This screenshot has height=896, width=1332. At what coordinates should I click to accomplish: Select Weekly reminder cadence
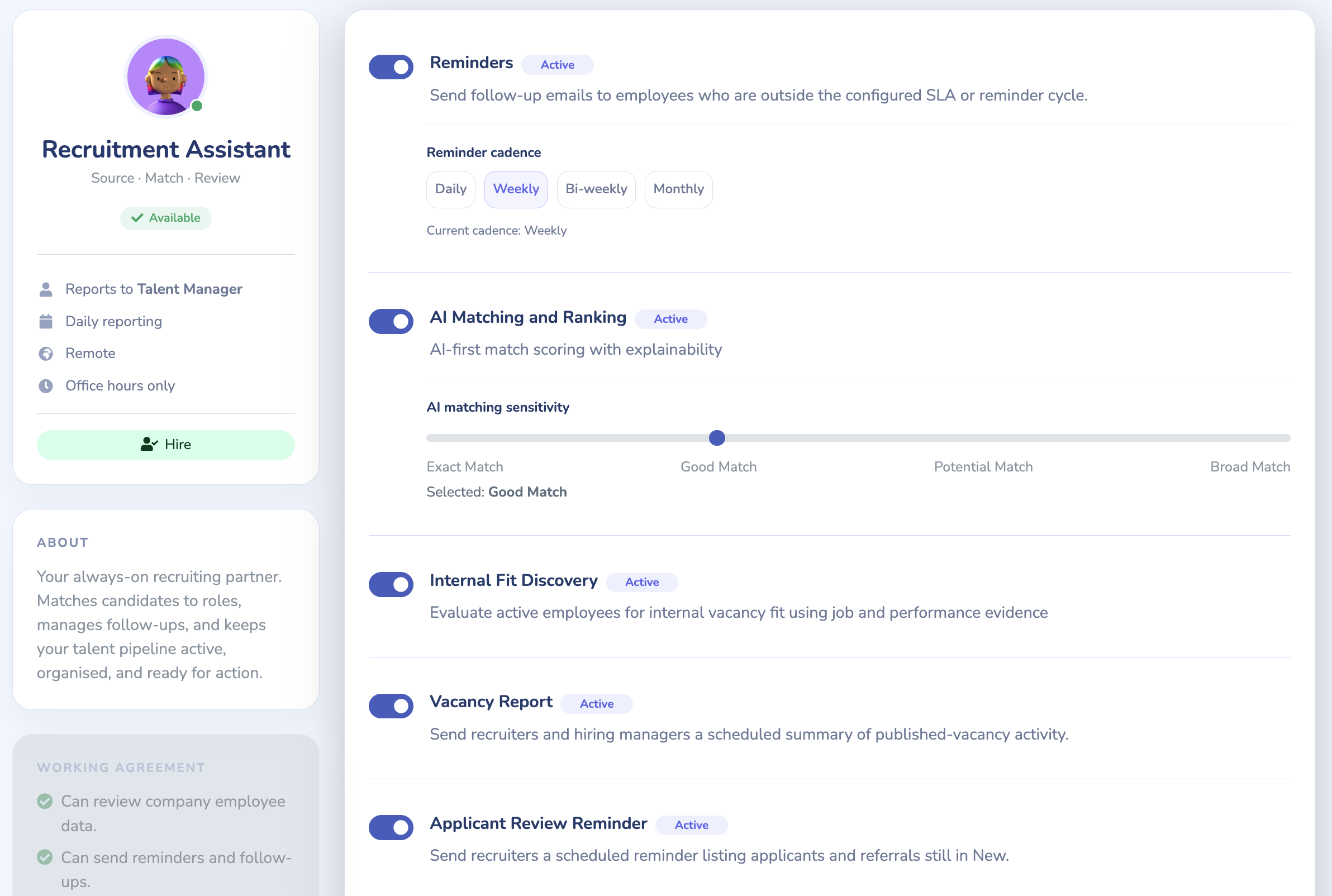516,189
